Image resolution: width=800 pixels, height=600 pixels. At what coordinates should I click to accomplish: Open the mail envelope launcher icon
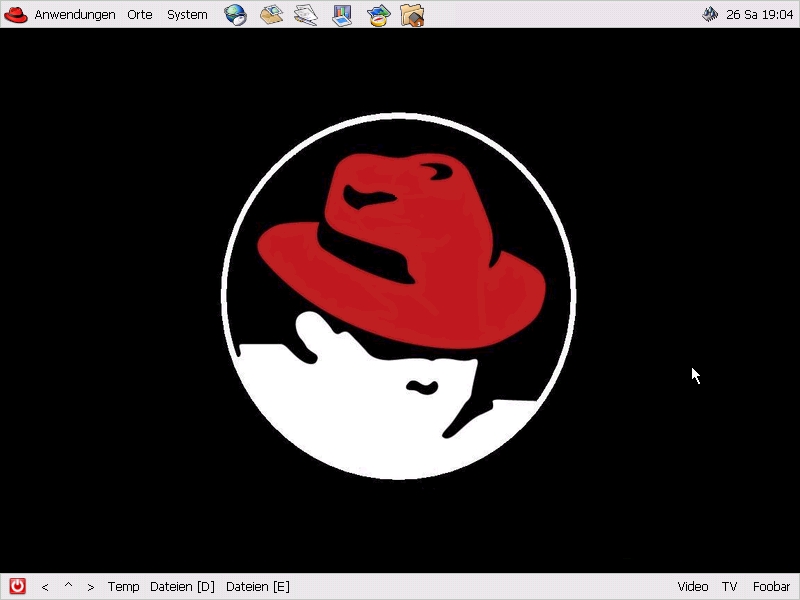(x=271, y=14)
